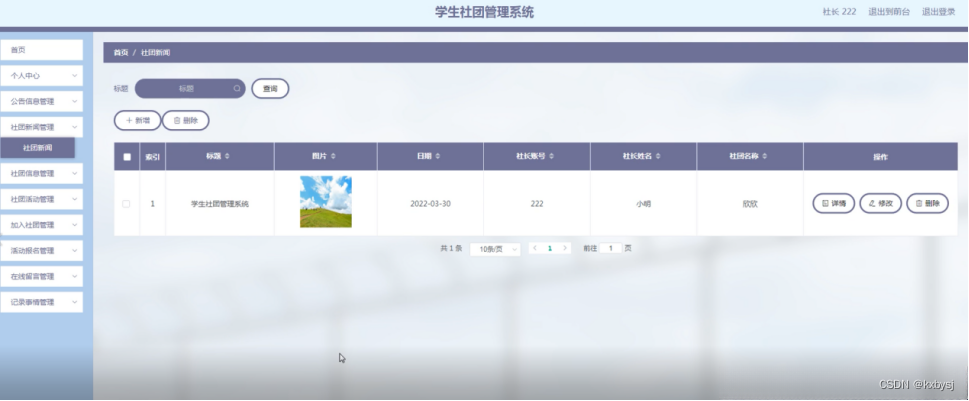This screenshot has width=969, height=401.
Task: Tick the select-all checkbox in the table header
Action: pos(127,157)
